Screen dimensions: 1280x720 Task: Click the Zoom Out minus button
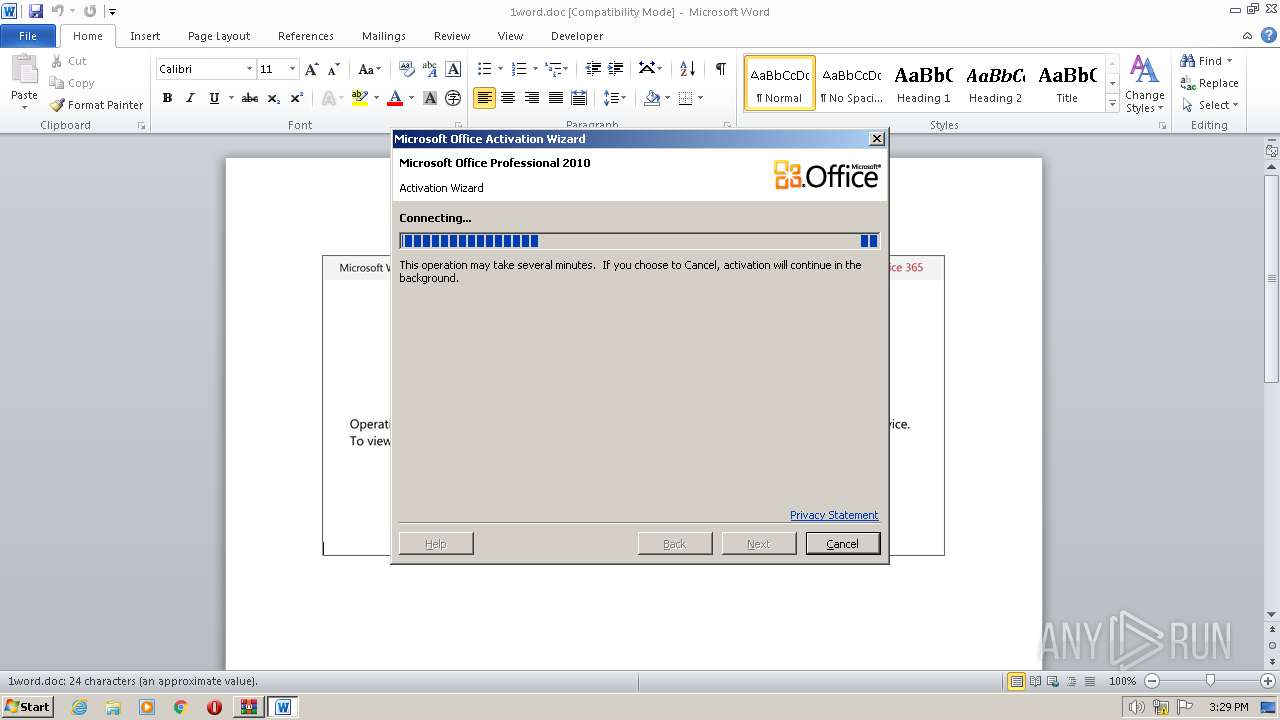pyautogui.click(x=1152, y=681)
